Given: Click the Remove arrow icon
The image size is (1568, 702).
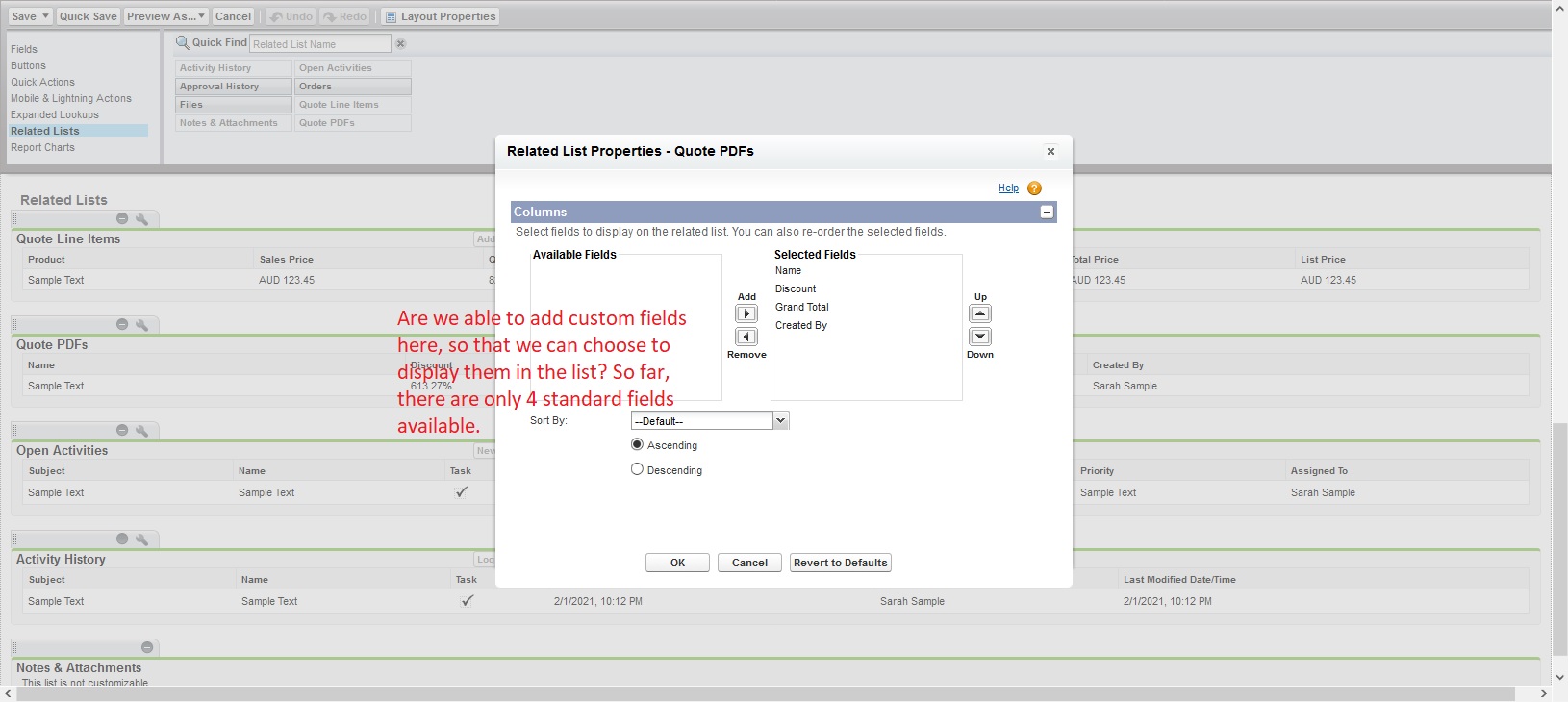Looking at the screenshot, I should pyautogui.click(x=746, y=337).
